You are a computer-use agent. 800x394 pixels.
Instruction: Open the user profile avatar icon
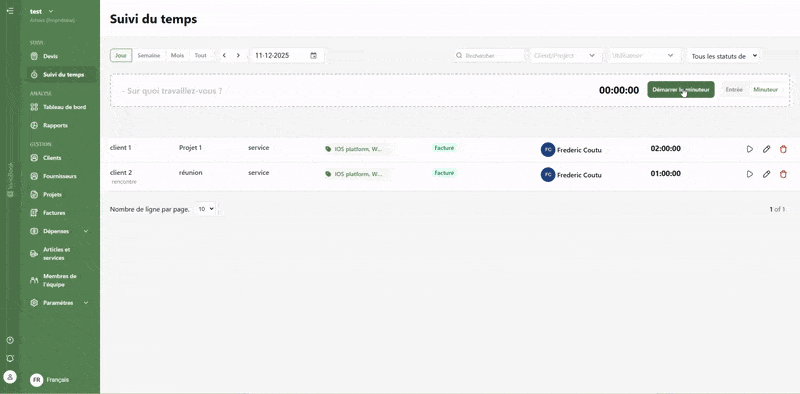(x=10, y=377)
